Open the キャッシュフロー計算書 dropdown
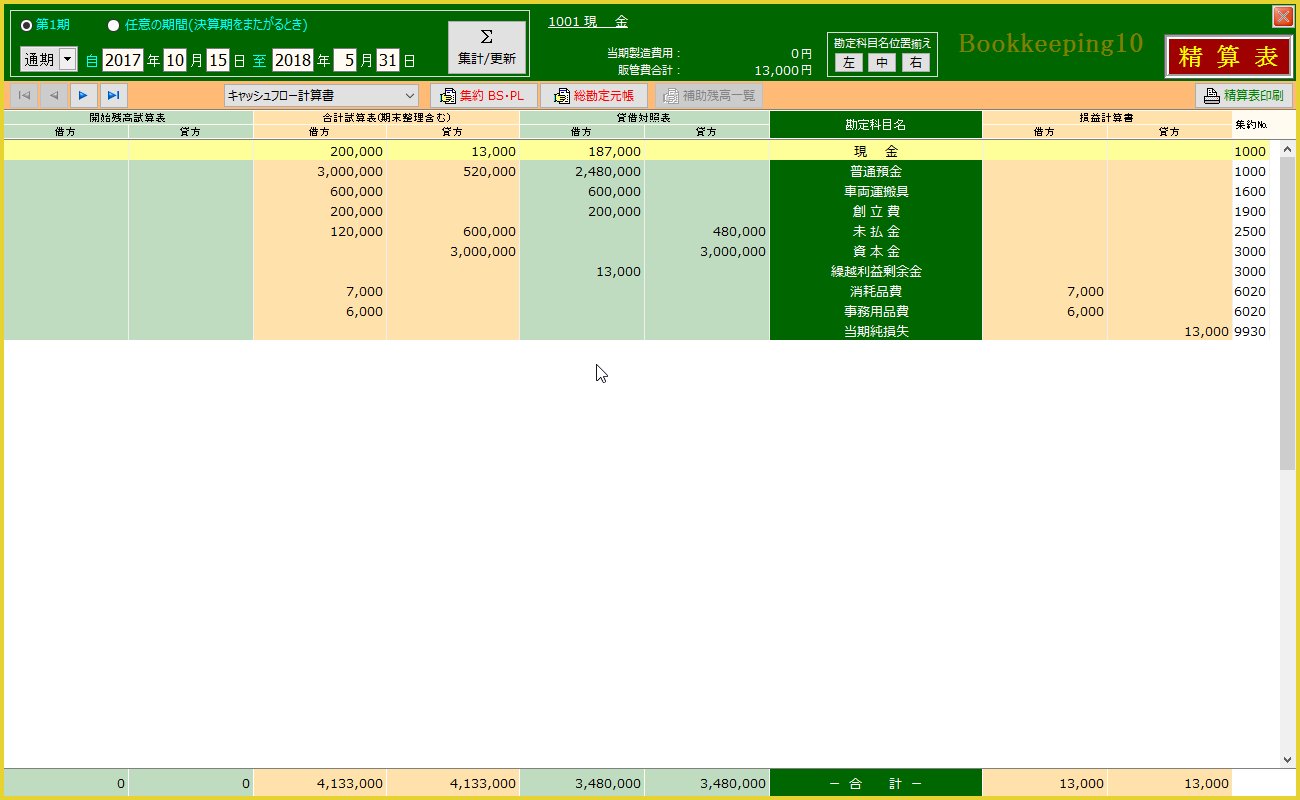This screenshot has height=800, width=1300. (x=321, y=95)
